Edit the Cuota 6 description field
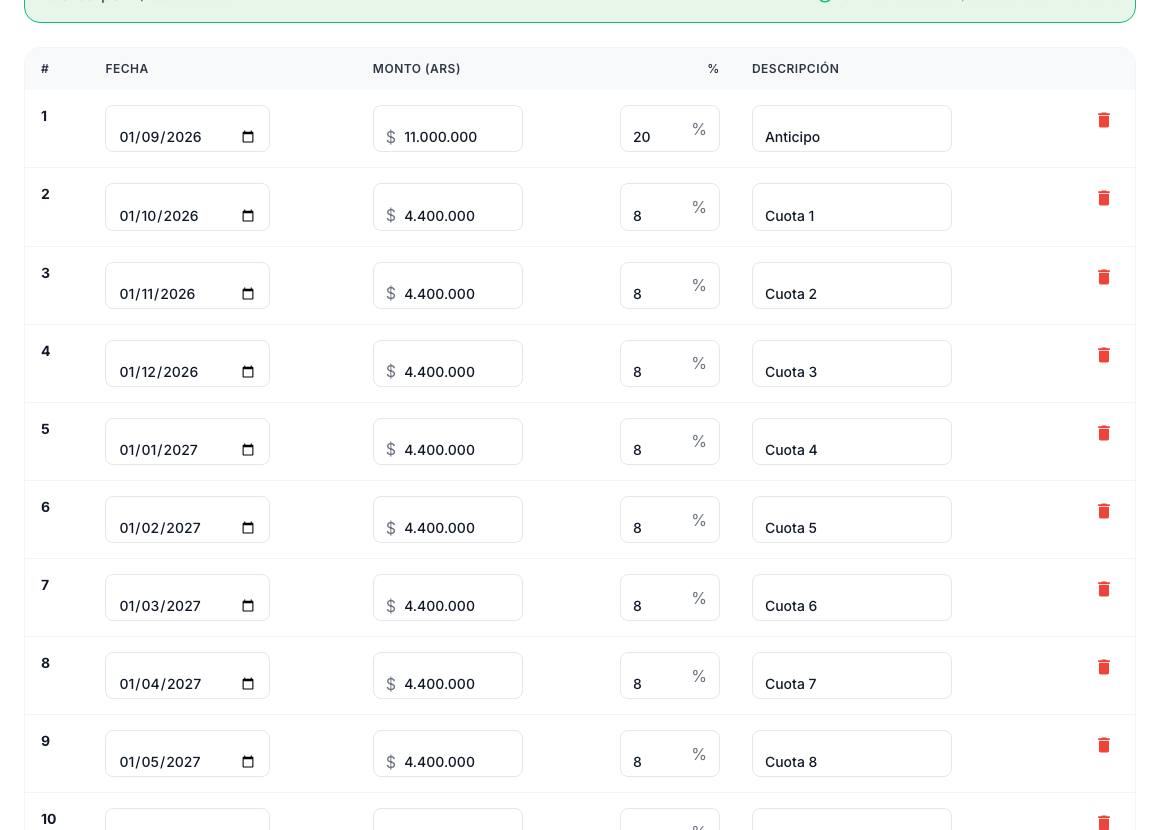This screenshot has width=1160, height=830. [x=852, y=598]
